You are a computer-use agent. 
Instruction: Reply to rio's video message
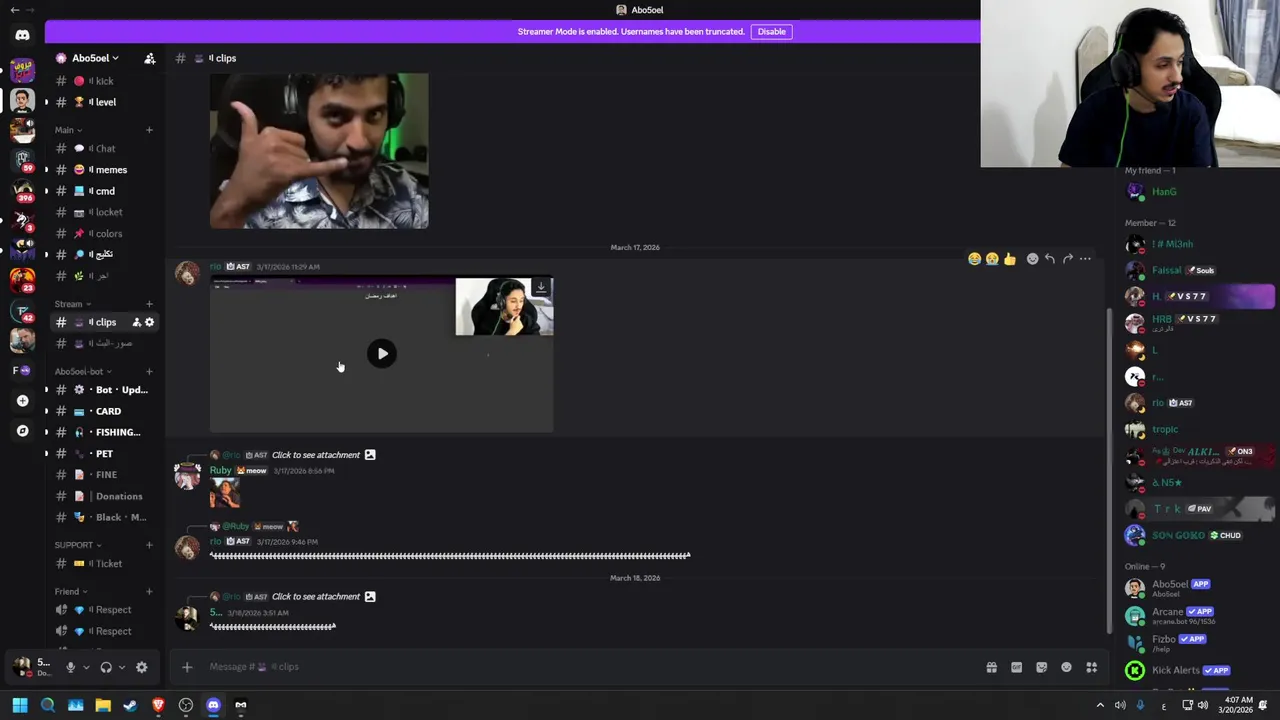(x=1050, y=259)
